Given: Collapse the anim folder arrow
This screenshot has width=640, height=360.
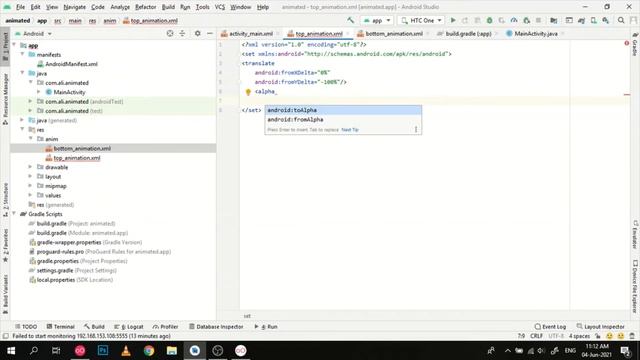Looking at the screenshot, I should pos(31,139).
